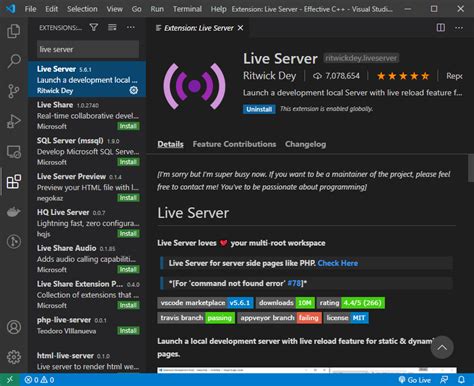
Task: Open the Go menu
Action: [x=136, y=9]
